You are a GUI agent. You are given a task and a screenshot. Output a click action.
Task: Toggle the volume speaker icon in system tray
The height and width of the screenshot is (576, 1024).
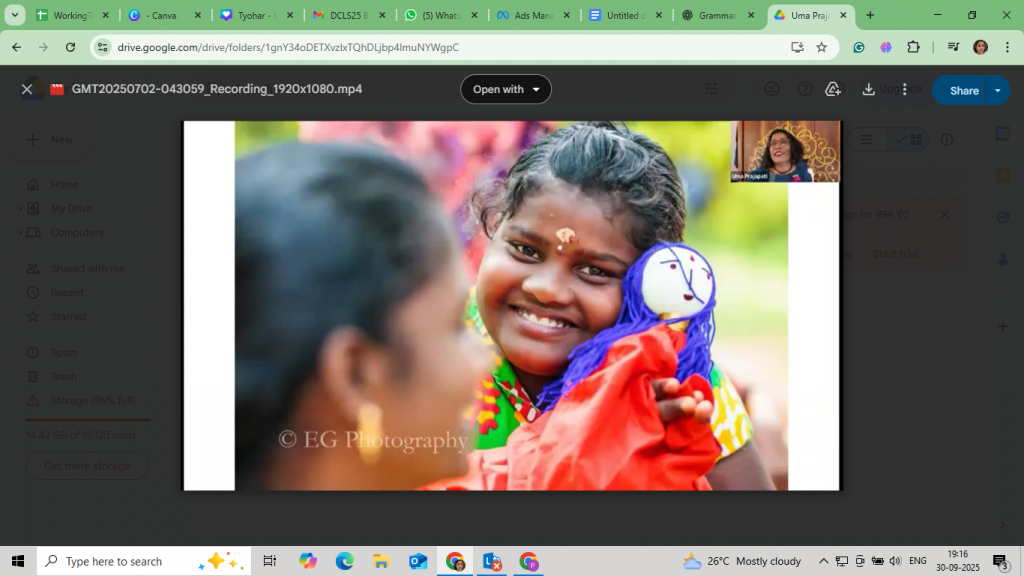pos(895,561)
